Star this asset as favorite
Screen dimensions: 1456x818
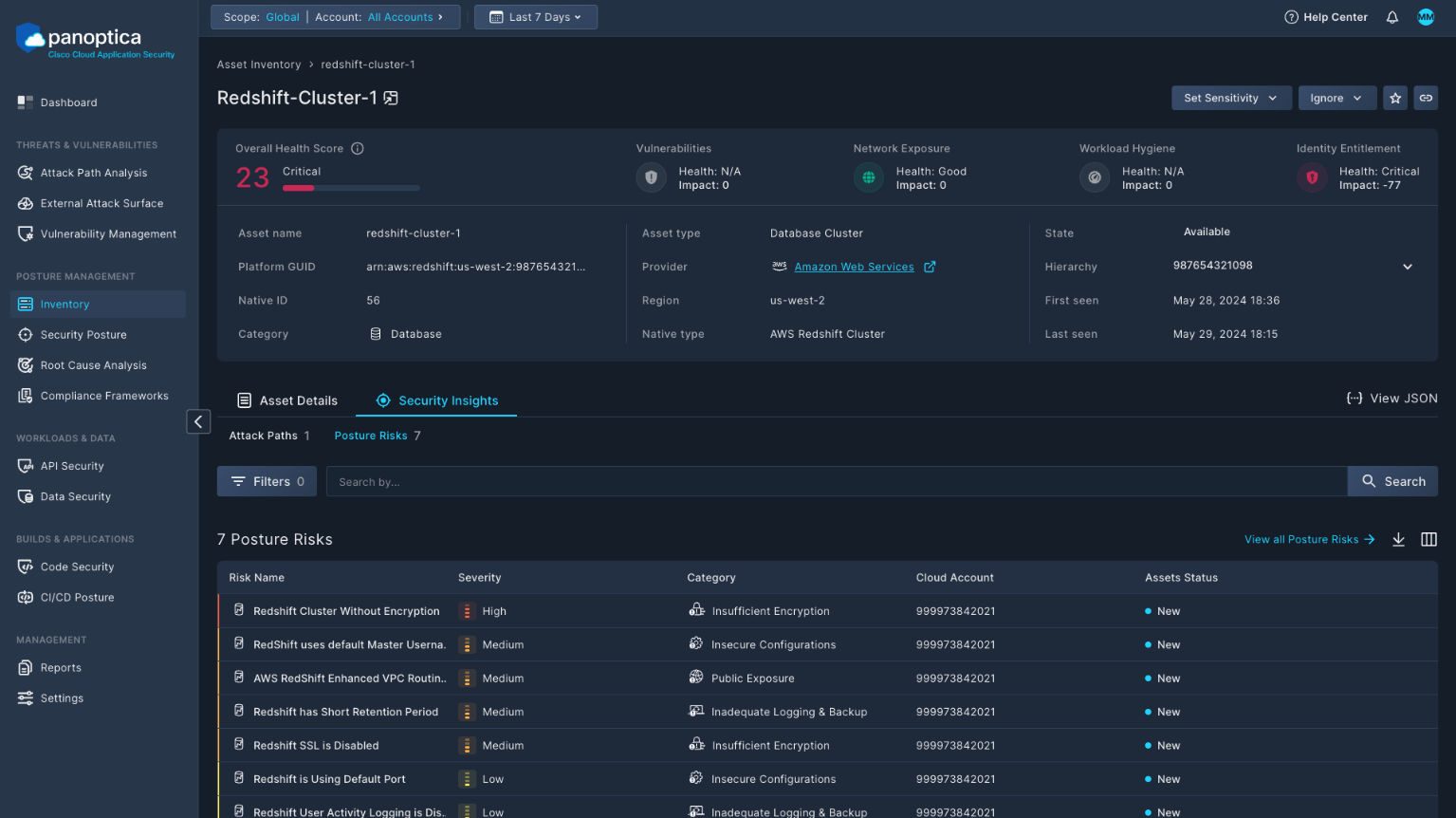click(x=1394, y=98)
